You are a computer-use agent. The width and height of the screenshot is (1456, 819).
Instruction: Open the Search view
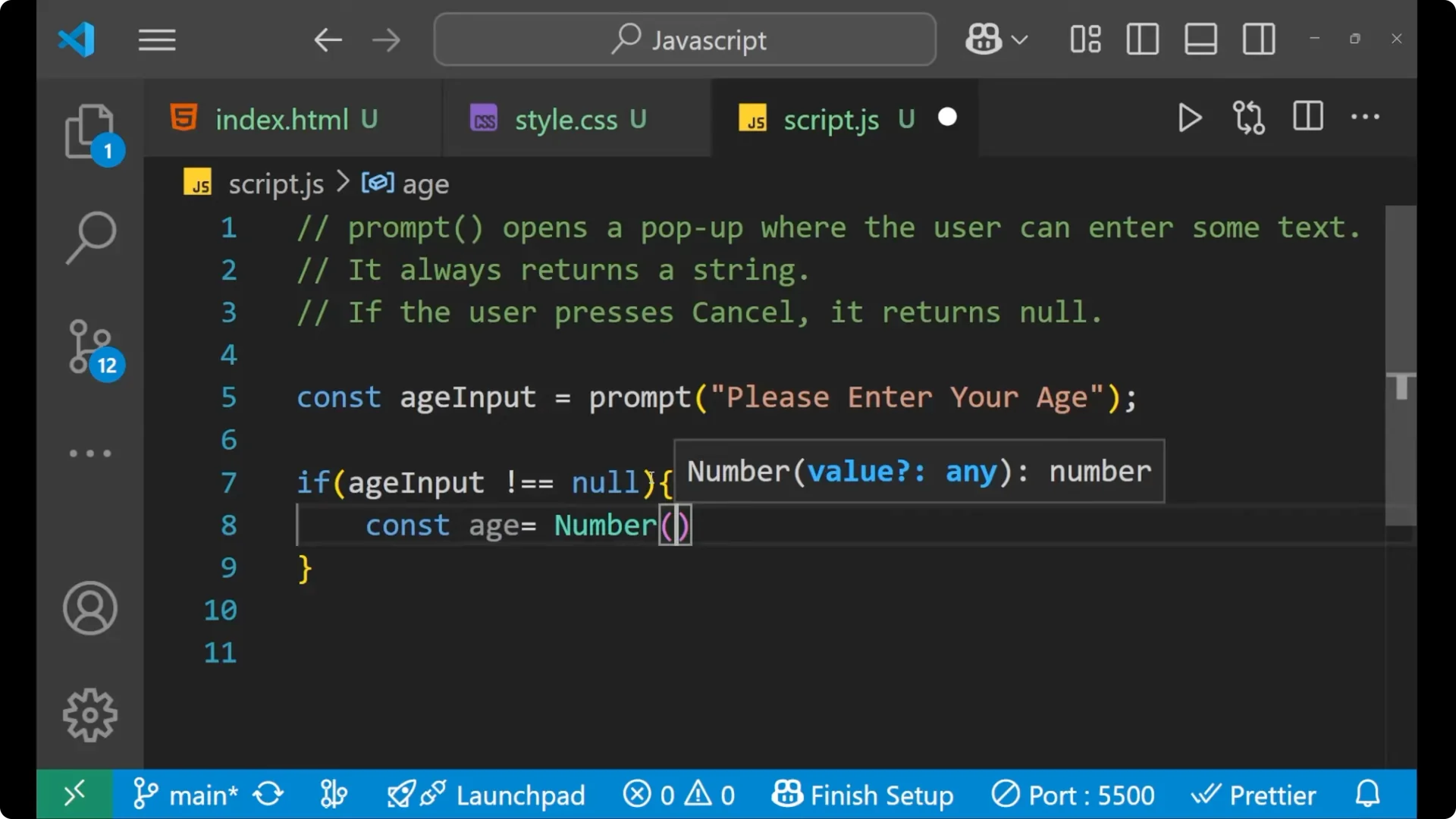pyautogui.click(x=90, y=237)
